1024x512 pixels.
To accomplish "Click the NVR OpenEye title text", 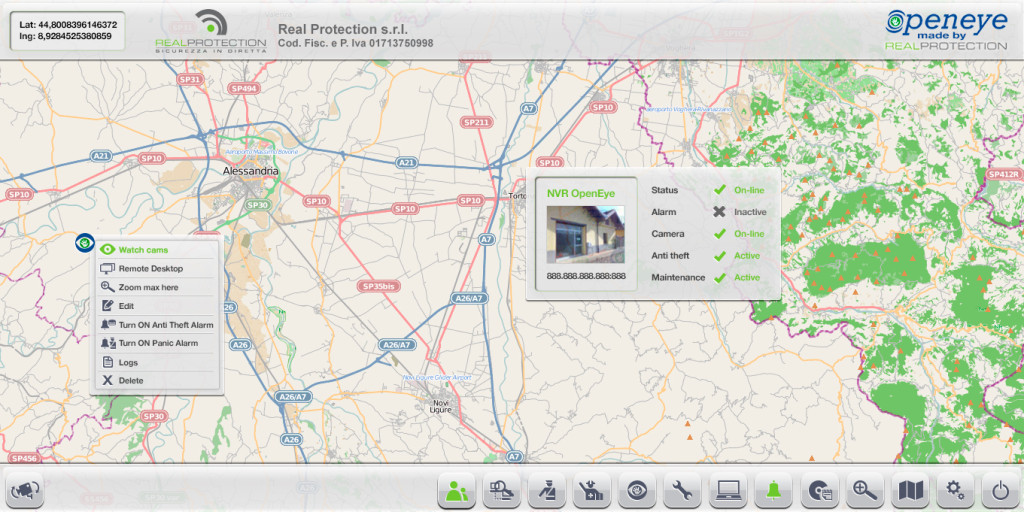I will [x=581, y=193].
